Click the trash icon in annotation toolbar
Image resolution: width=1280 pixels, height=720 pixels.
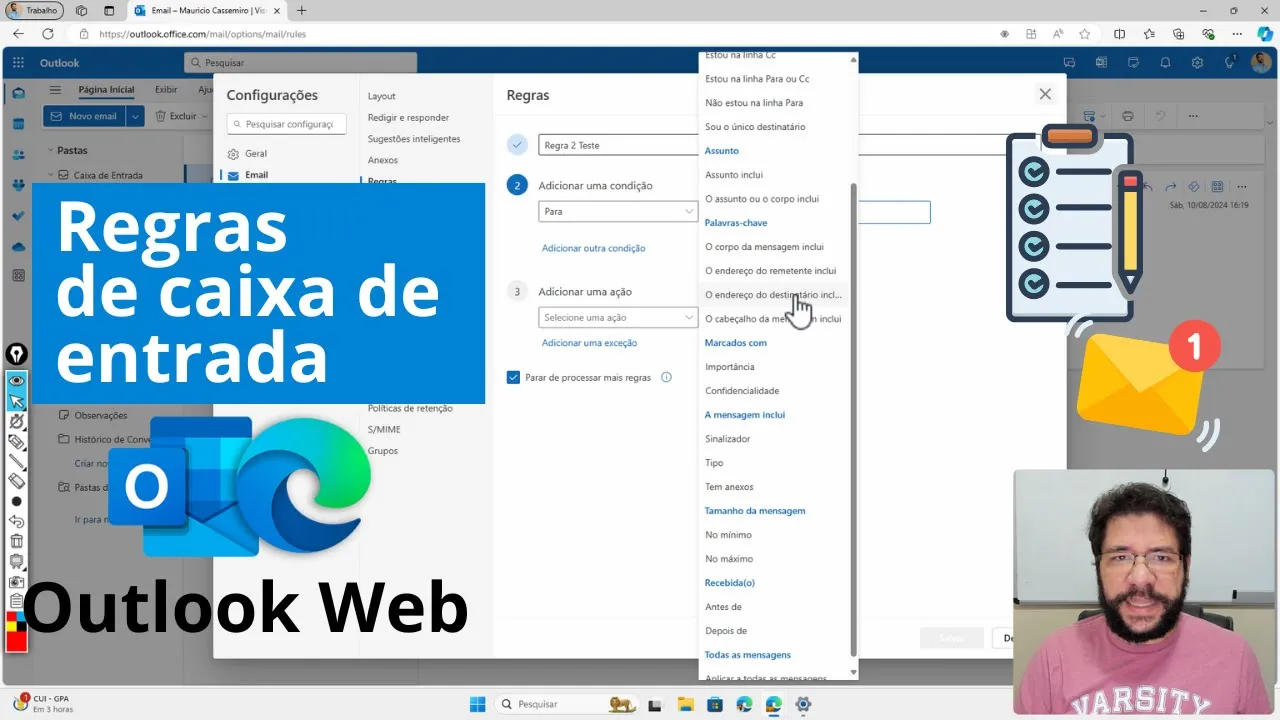point(16,541)
